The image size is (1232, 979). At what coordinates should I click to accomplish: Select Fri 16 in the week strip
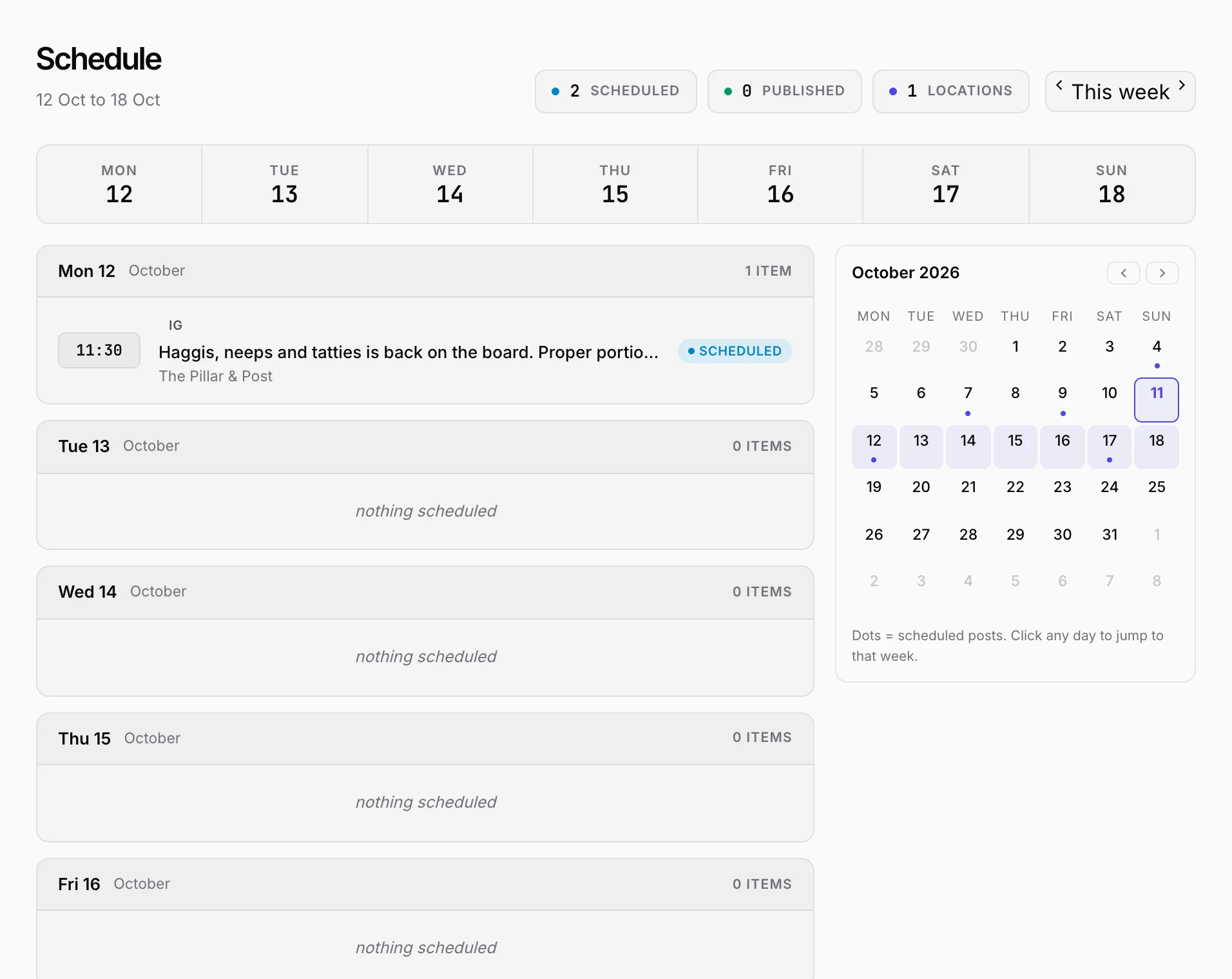[x=780, y=185]
